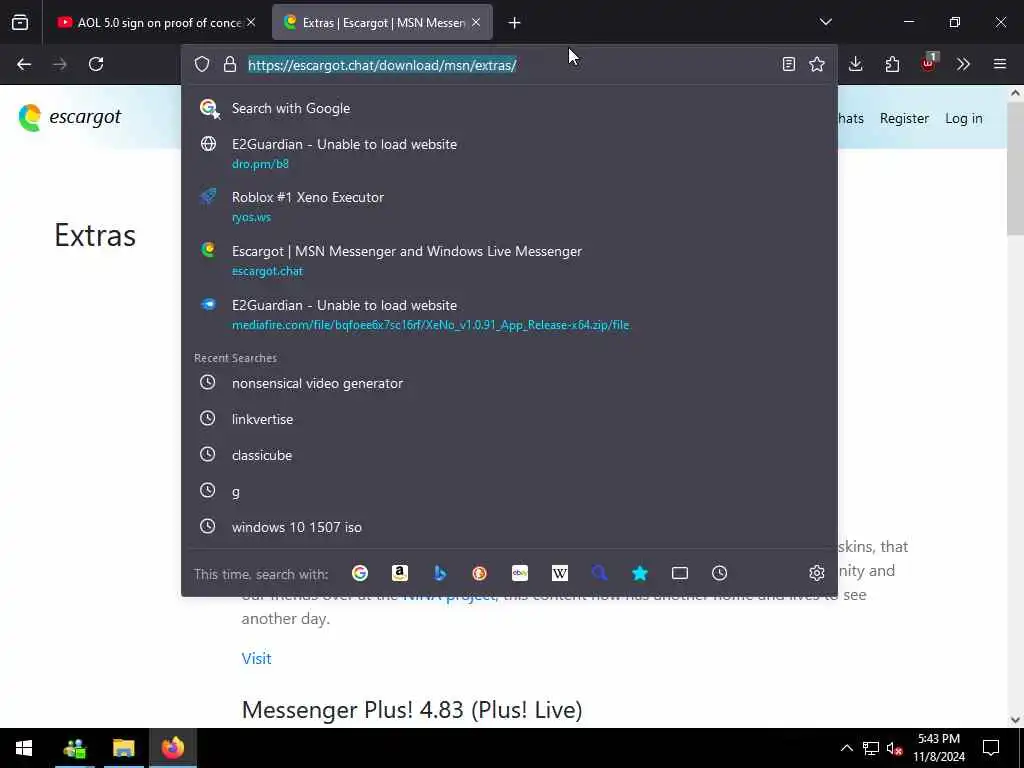Open the muted volume tray icon
Image resolution: width=1024 pixels, height=768 pixels.
[x=895, y=748]
